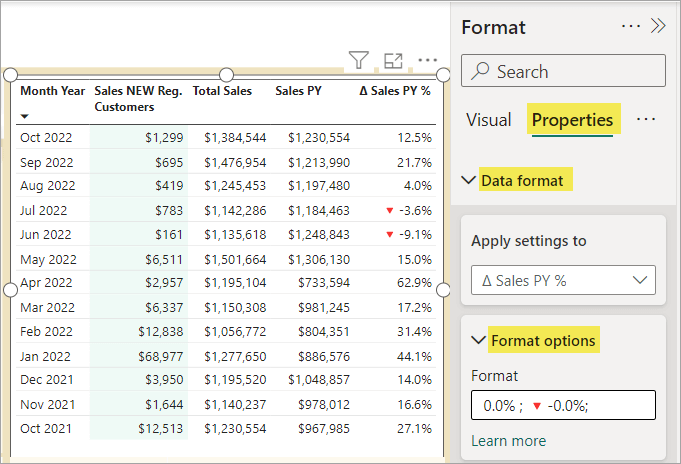The image size is (681, 464).
Task: Click the -9.1% value cell
Action: pyautogui.click(x=409, y=235)
